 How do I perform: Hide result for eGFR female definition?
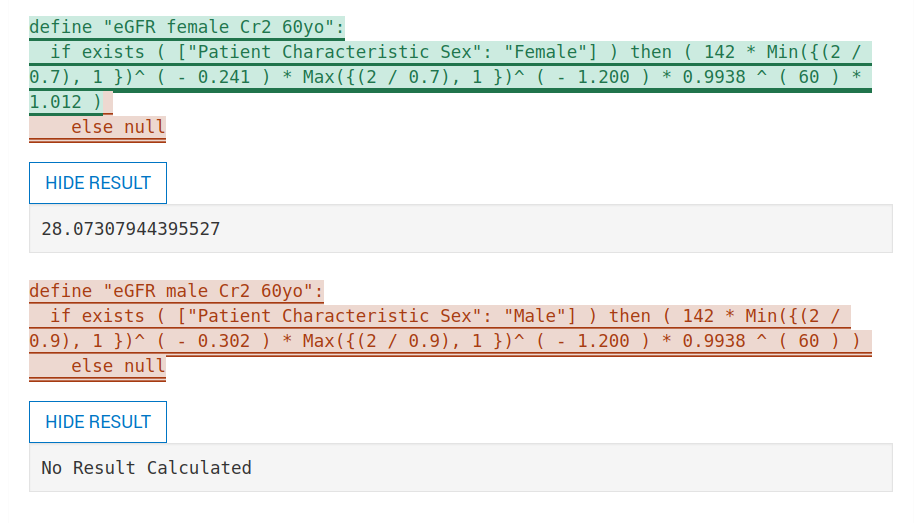(98, 183)
